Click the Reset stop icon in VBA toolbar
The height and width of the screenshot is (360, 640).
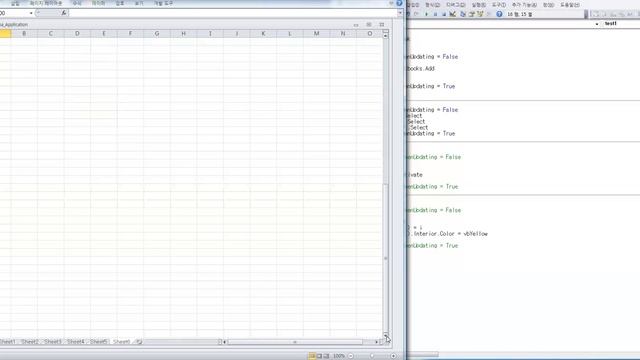pos(444,14)
